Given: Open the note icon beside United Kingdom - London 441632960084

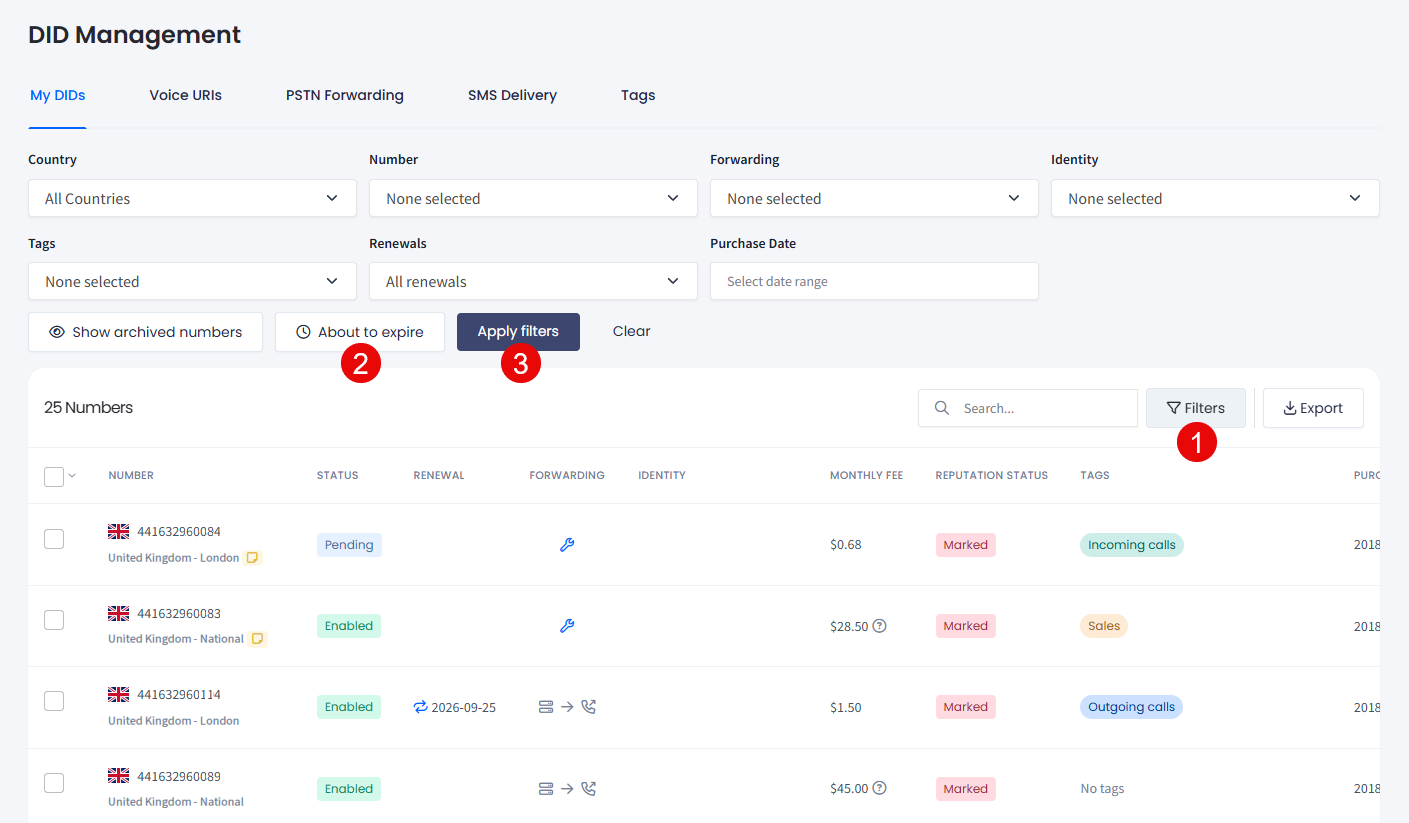Looking at the screenshot, I should pyautogui.click(x=254, y=558).
